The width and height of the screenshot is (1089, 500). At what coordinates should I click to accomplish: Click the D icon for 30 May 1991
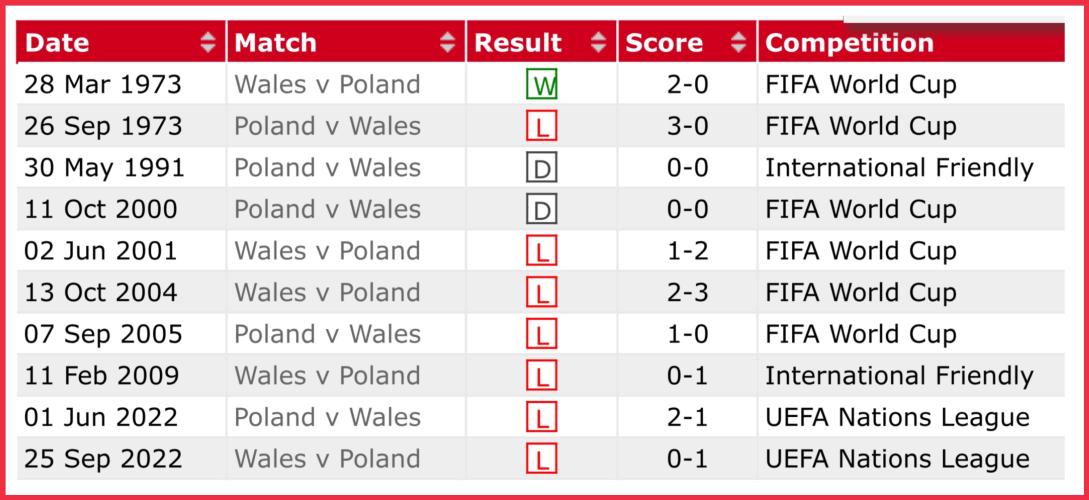click(541, 168)
